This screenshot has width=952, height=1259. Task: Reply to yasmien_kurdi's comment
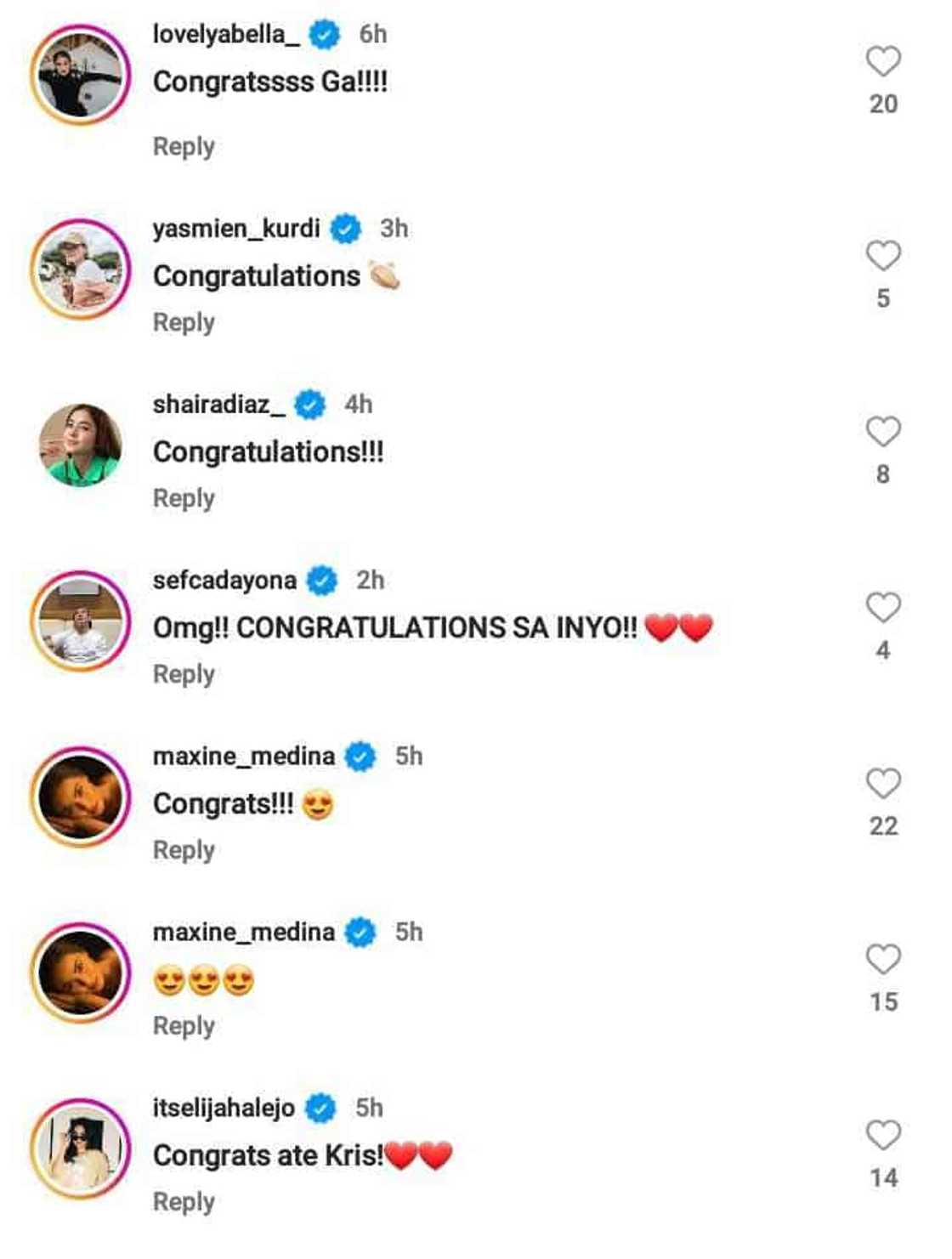[184, 323]
